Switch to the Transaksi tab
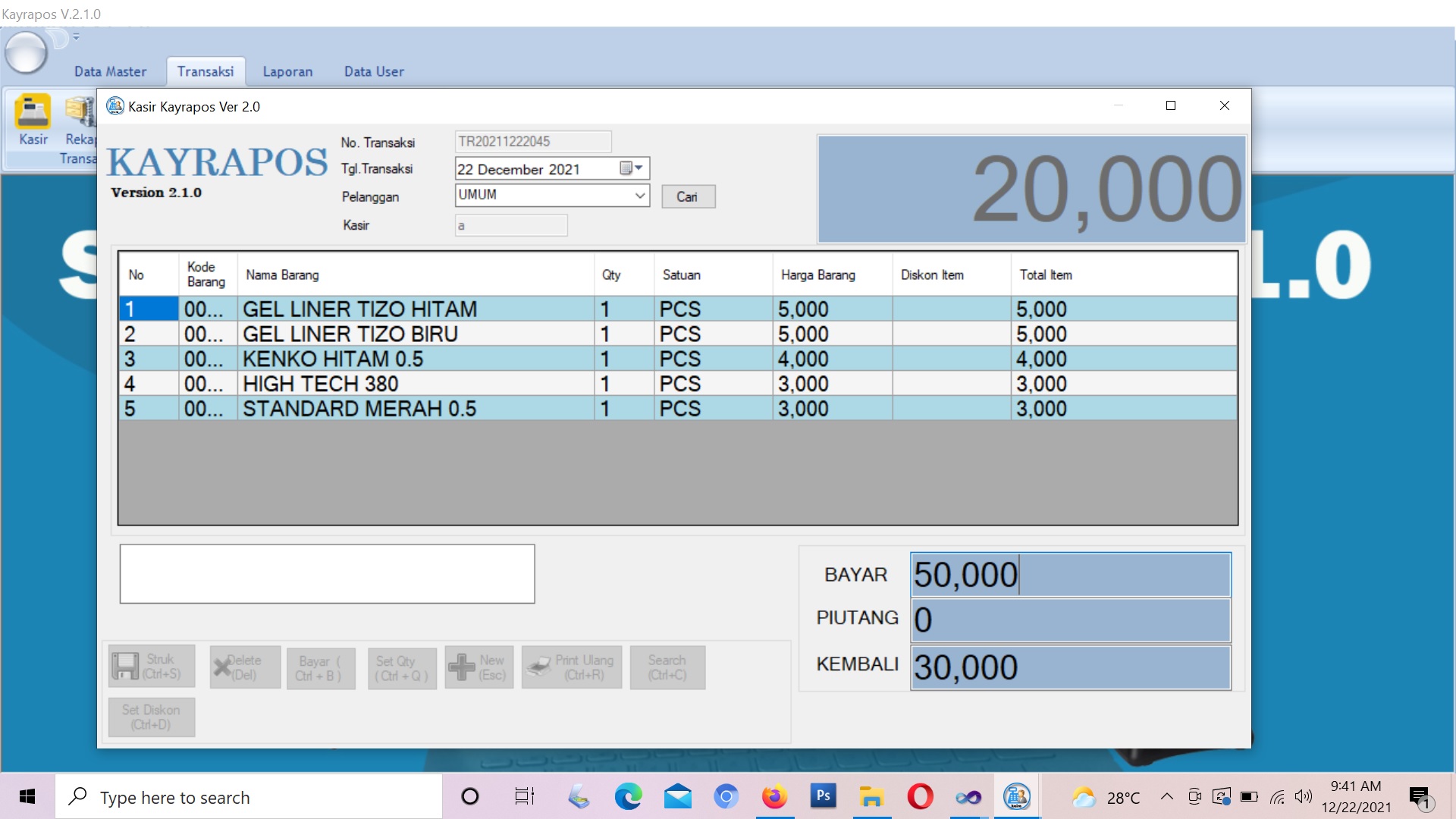This screenshot has height=819, width=1456. 206,71
